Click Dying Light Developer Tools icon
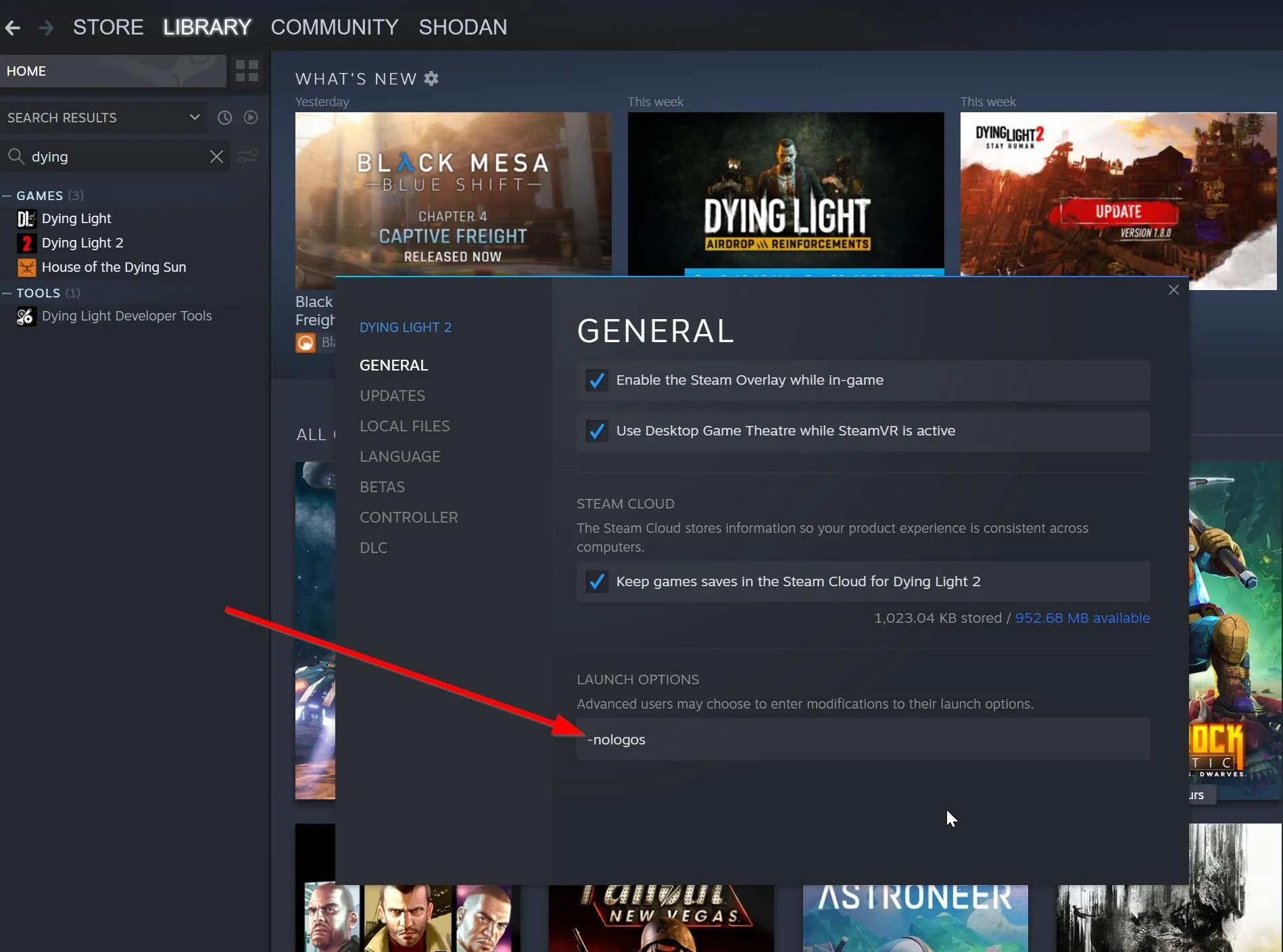Viewport: 1283px width, 952px height. point(26,316)
